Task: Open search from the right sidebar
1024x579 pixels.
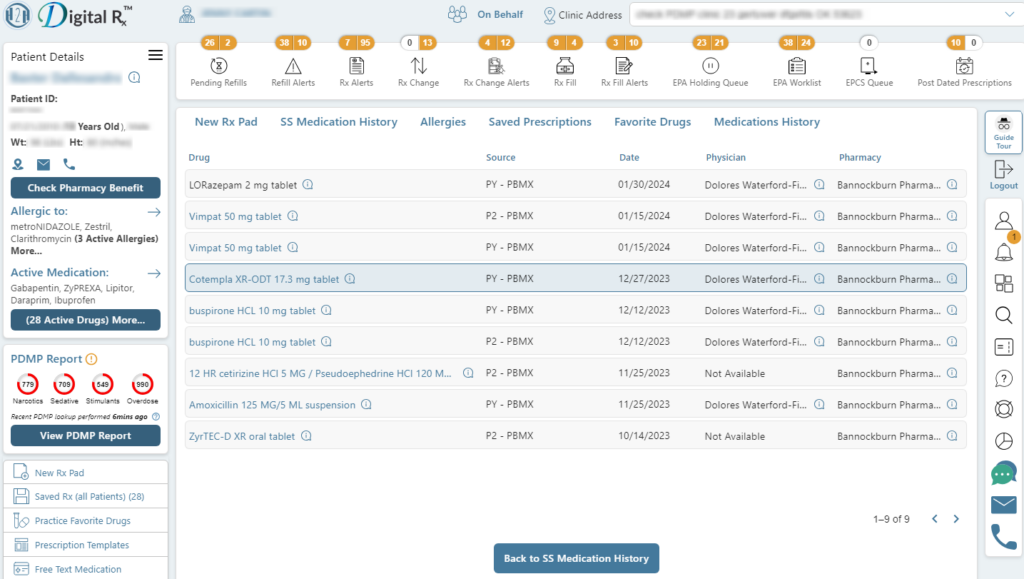Action: [x=1003, y=315]
